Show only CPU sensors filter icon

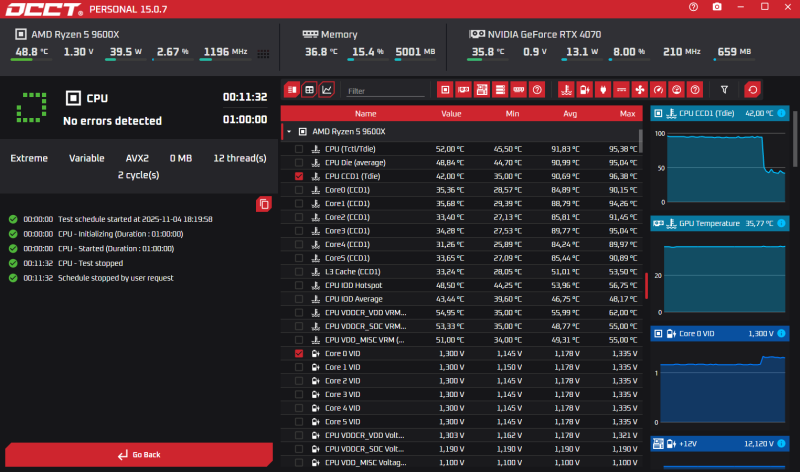tap(445, 90)
